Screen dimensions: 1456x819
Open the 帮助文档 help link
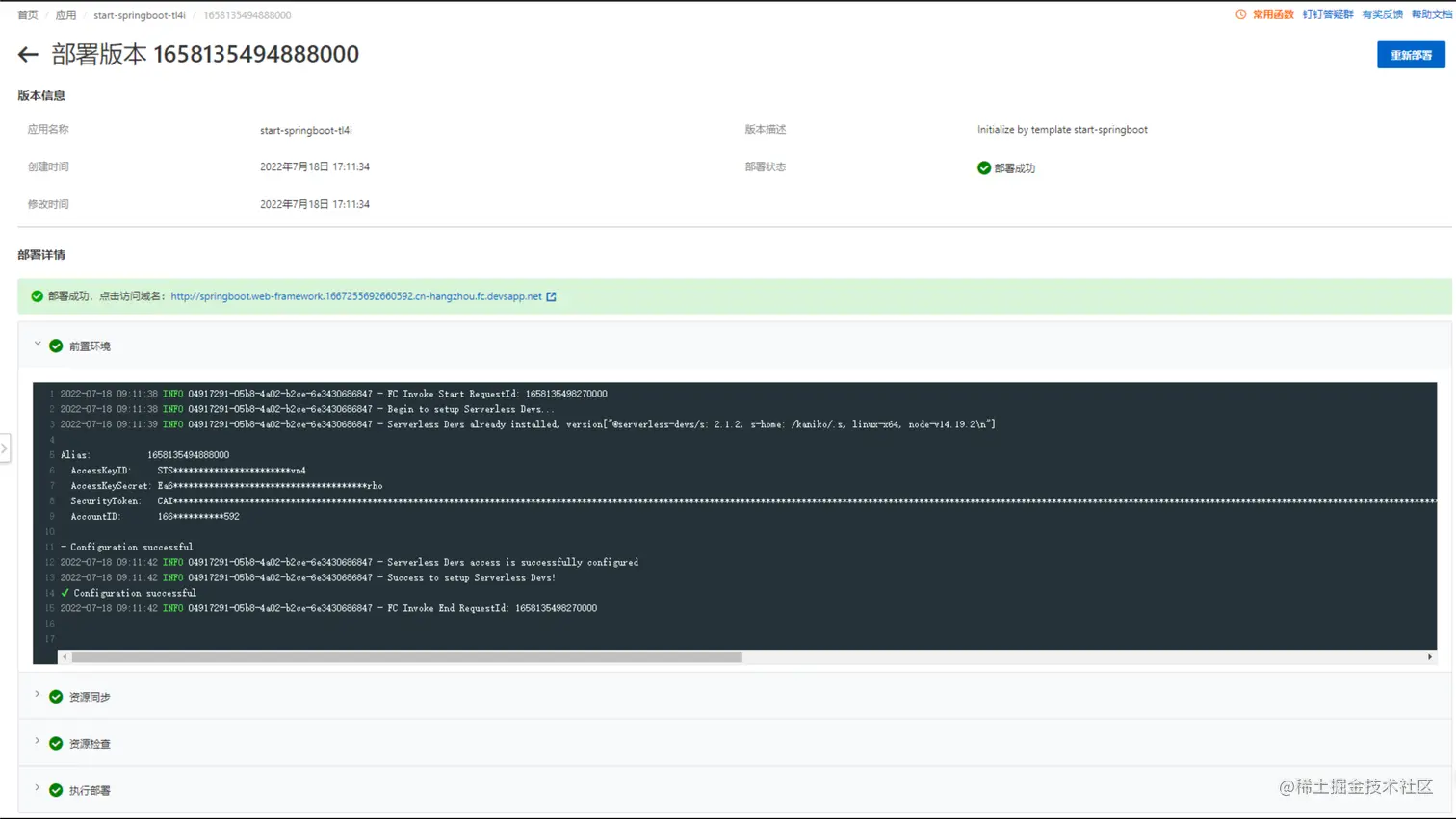click(1430, 14)
